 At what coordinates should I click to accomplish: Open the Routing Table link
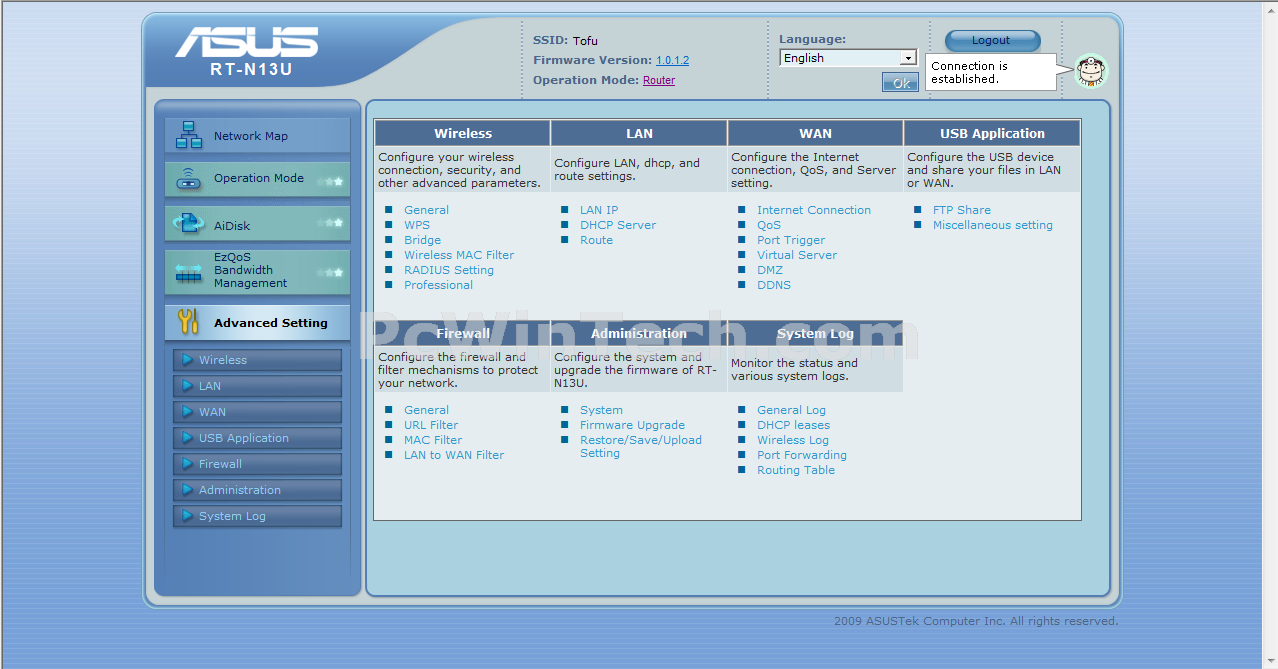[796, 470]
